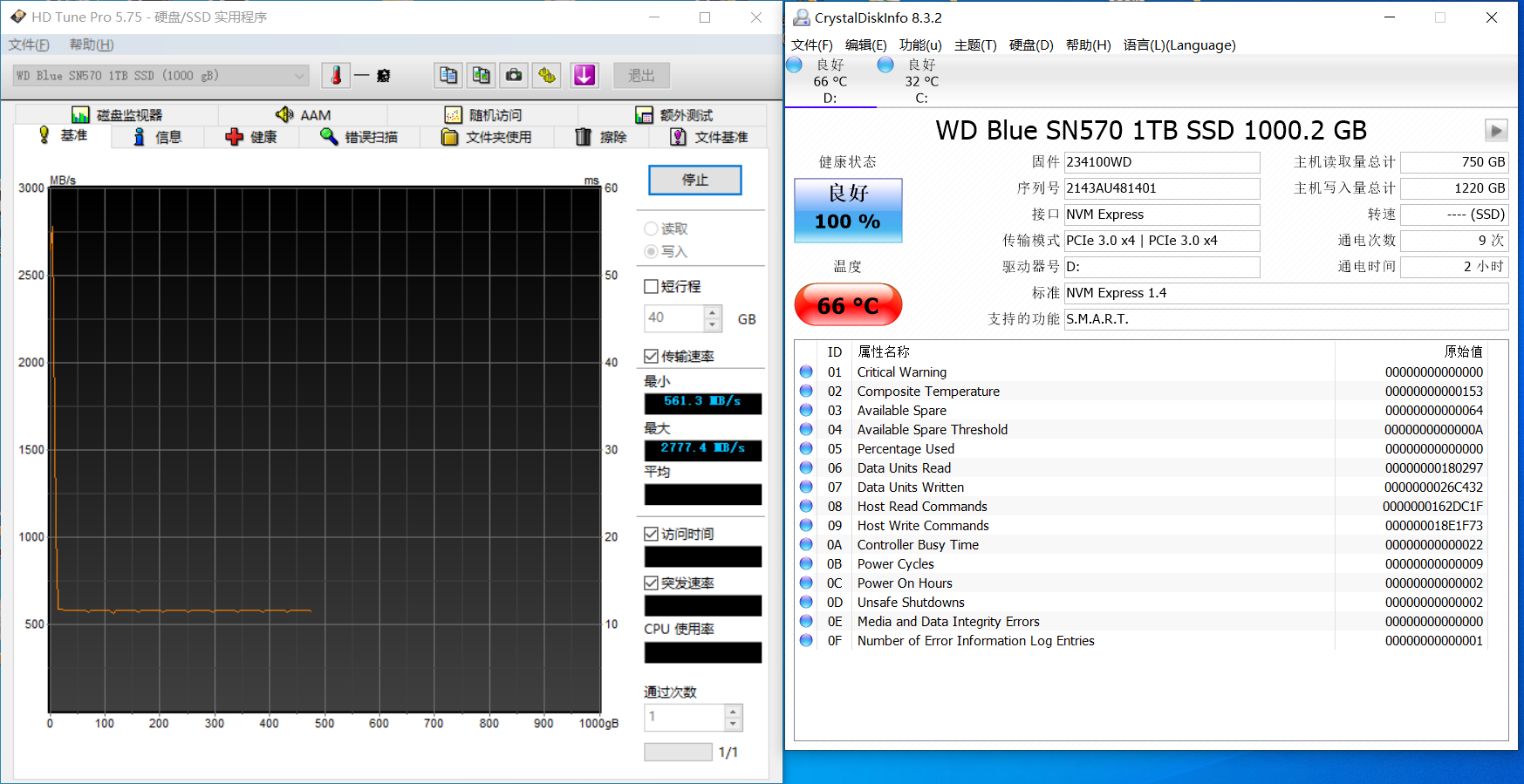Click the first copy-to-clipboard toolbar icon
This screenshot has height=784, width=1524.
coord(448,76)
